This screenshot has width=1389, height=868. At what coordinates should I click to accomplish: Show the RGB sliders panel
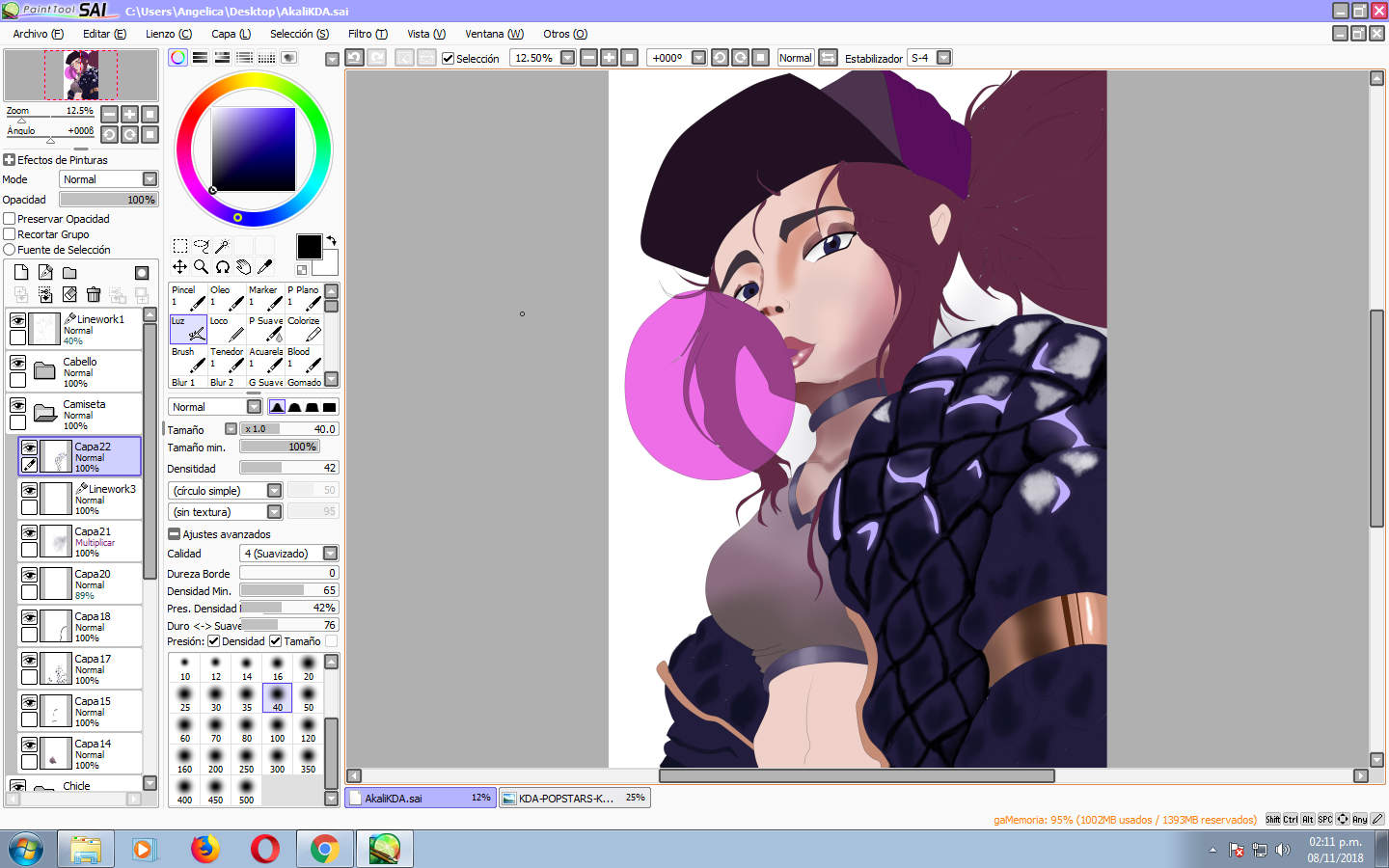point(201,58)
